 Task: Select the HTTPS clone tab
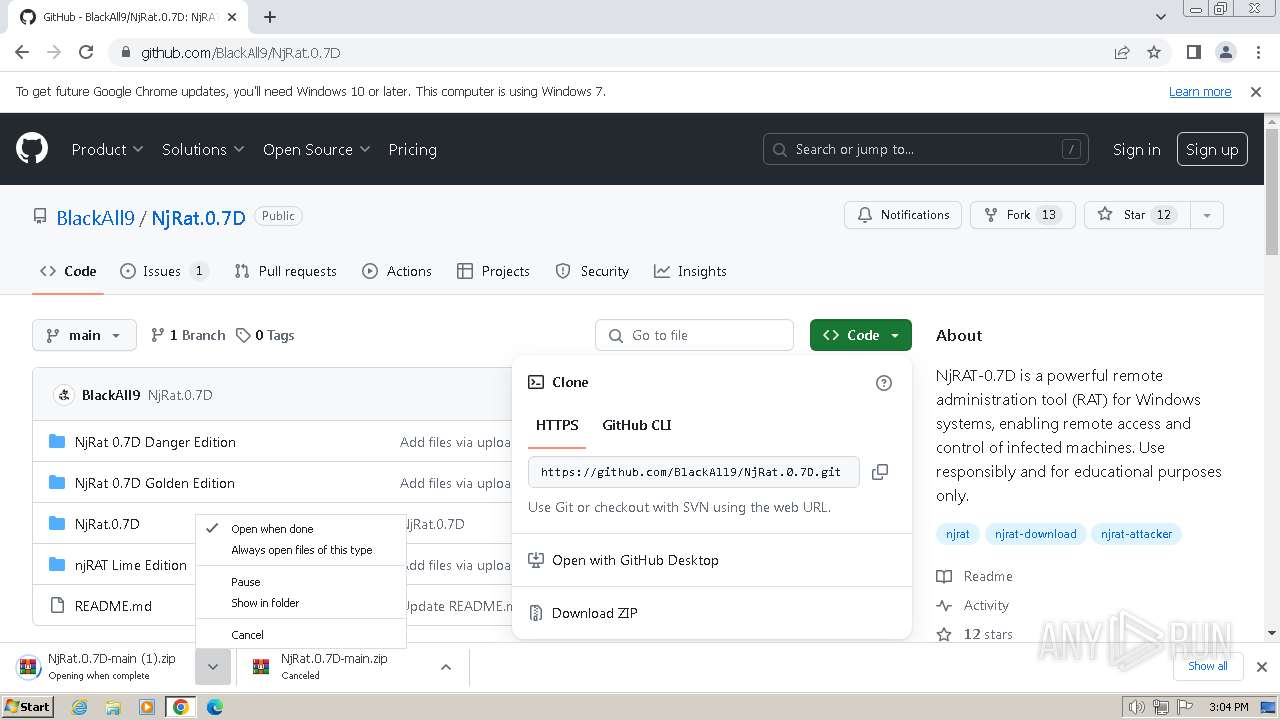(557, 425)
